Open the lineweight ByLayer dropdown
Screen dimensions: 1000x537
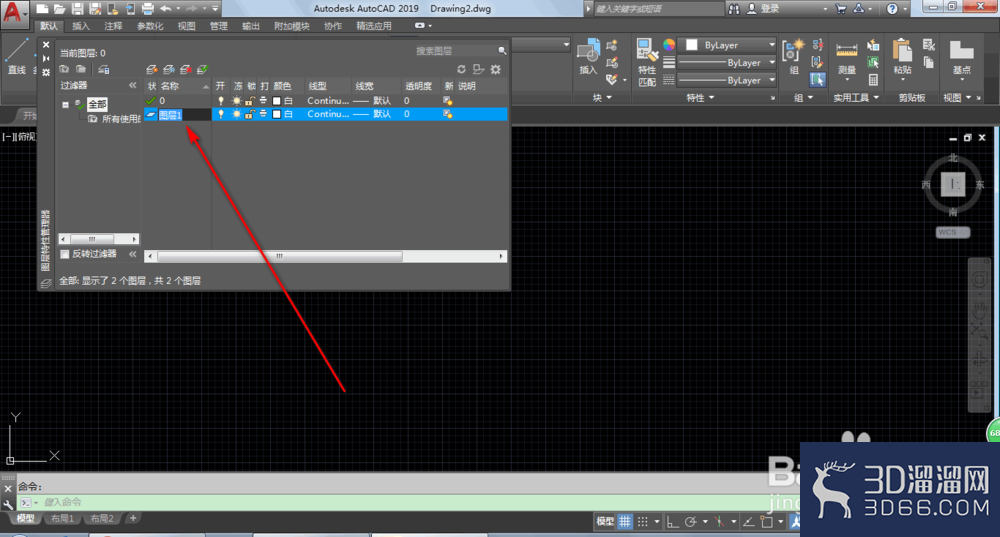[x=726, y=63]
